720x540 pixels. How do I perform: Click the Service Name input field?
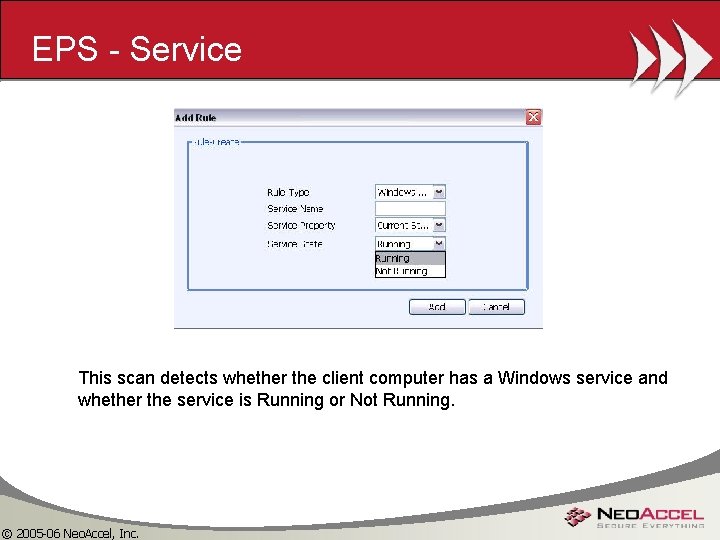pos(410,208)
